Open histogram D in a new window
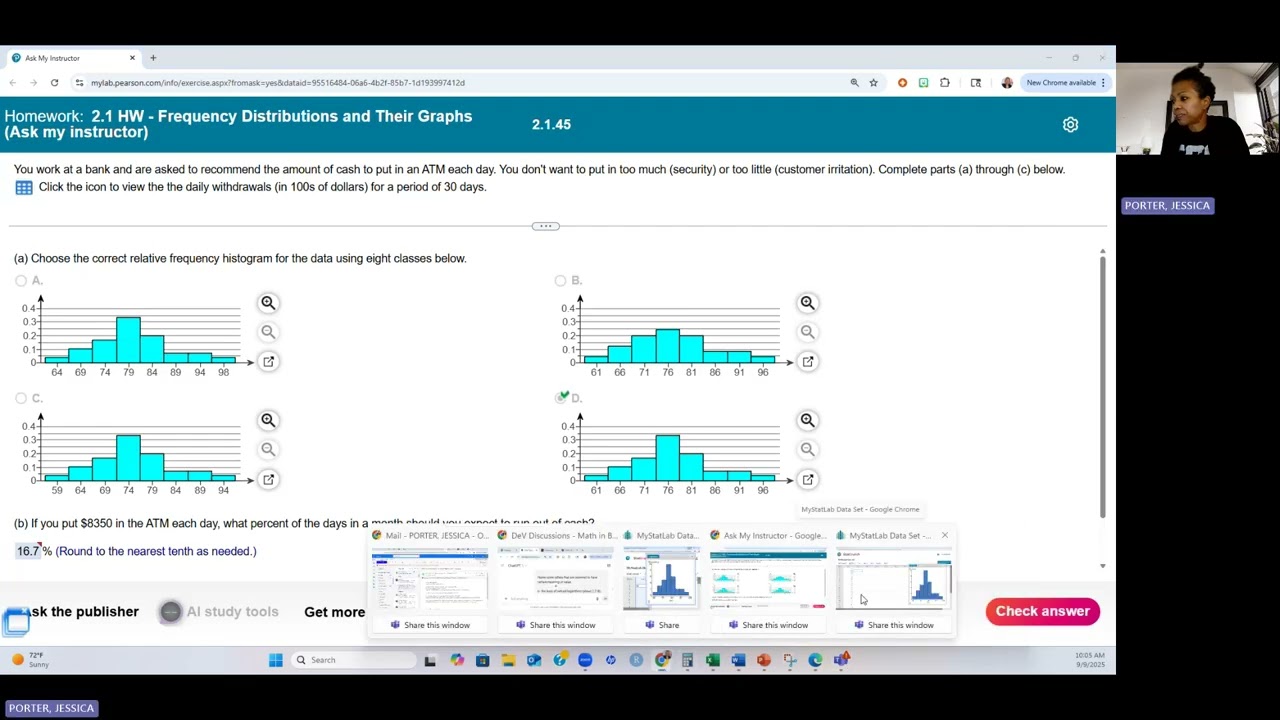Screen dimensions: 1280x720 807,479
